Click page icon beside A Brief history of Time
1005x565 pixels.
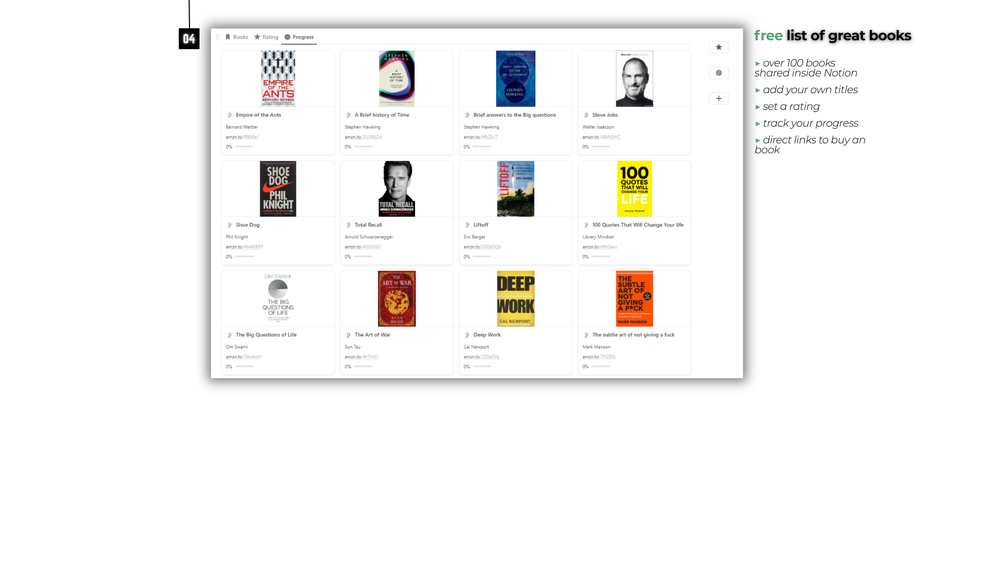pos(348,115)
